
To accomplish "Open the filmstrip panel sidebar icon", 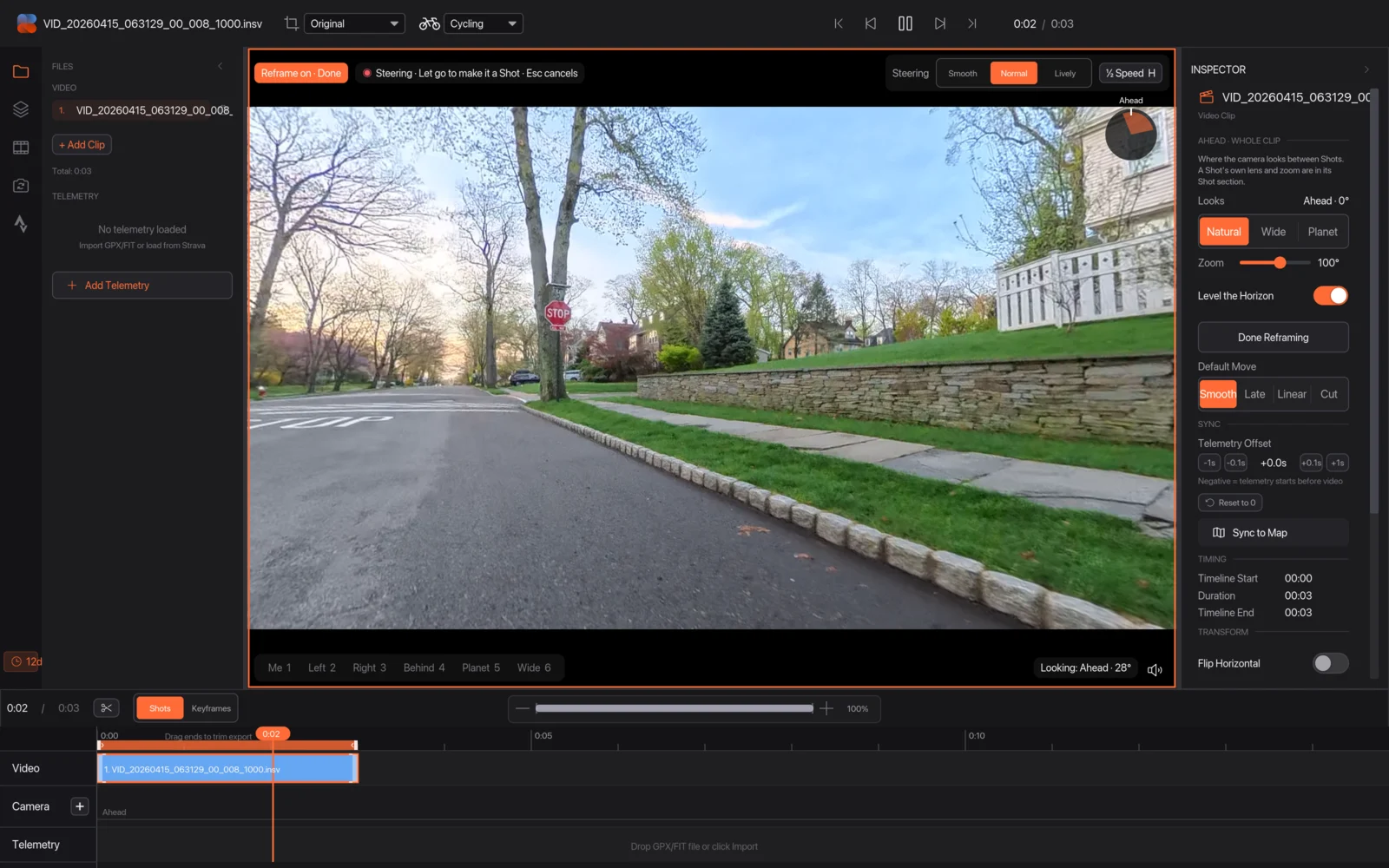I will [21, 148].
